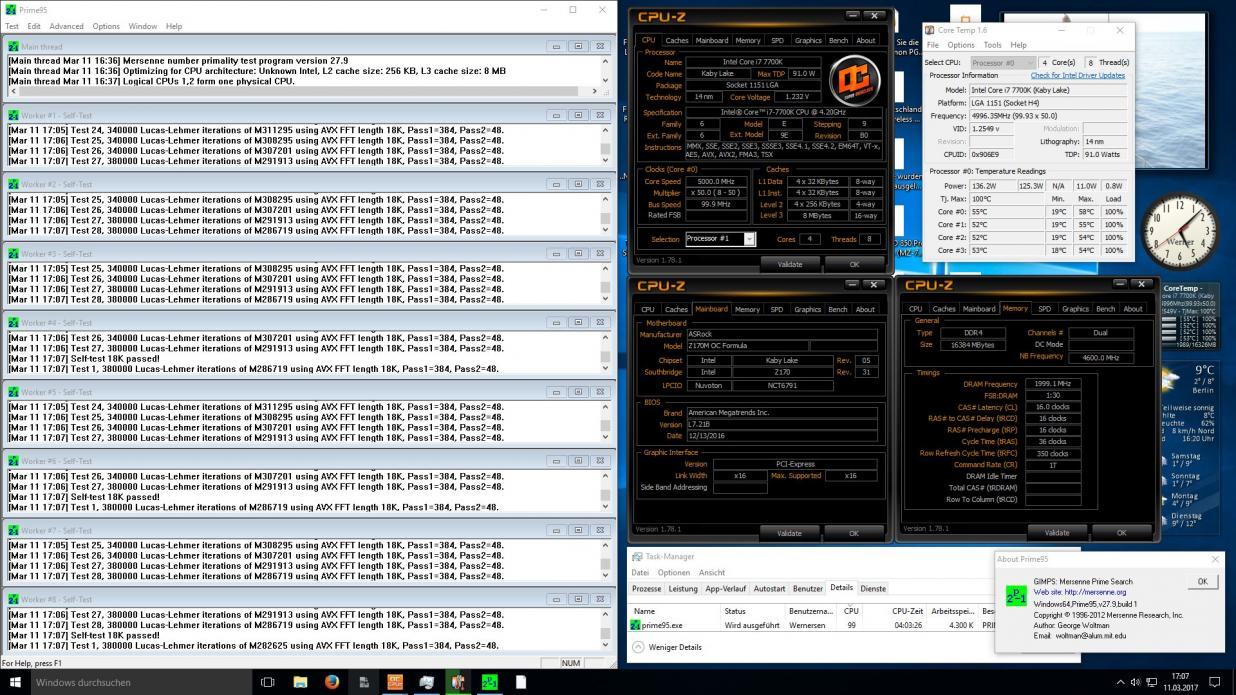Click OK in CPU-Z window showing ASRock motherboard
Screen dimensions: 1236x695
click(854, 533)
